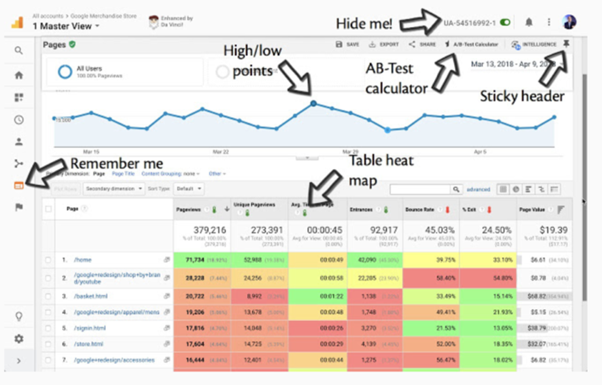The height and width of the screenshot is (385, 602).
Task: Toggle red thermometer on % Exit column
Action: [x=489, y=210]
